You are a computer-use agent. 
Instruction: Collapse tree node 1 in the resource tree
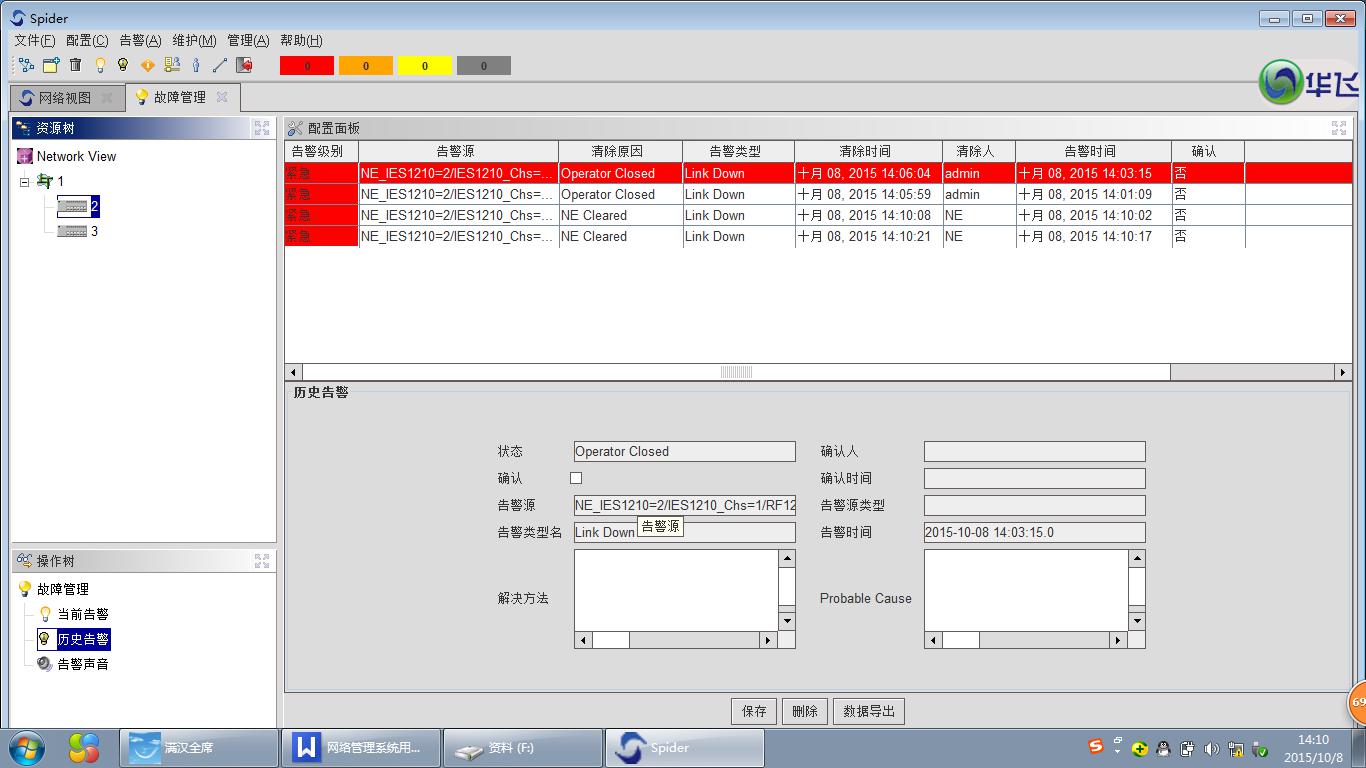coord(25,182)
